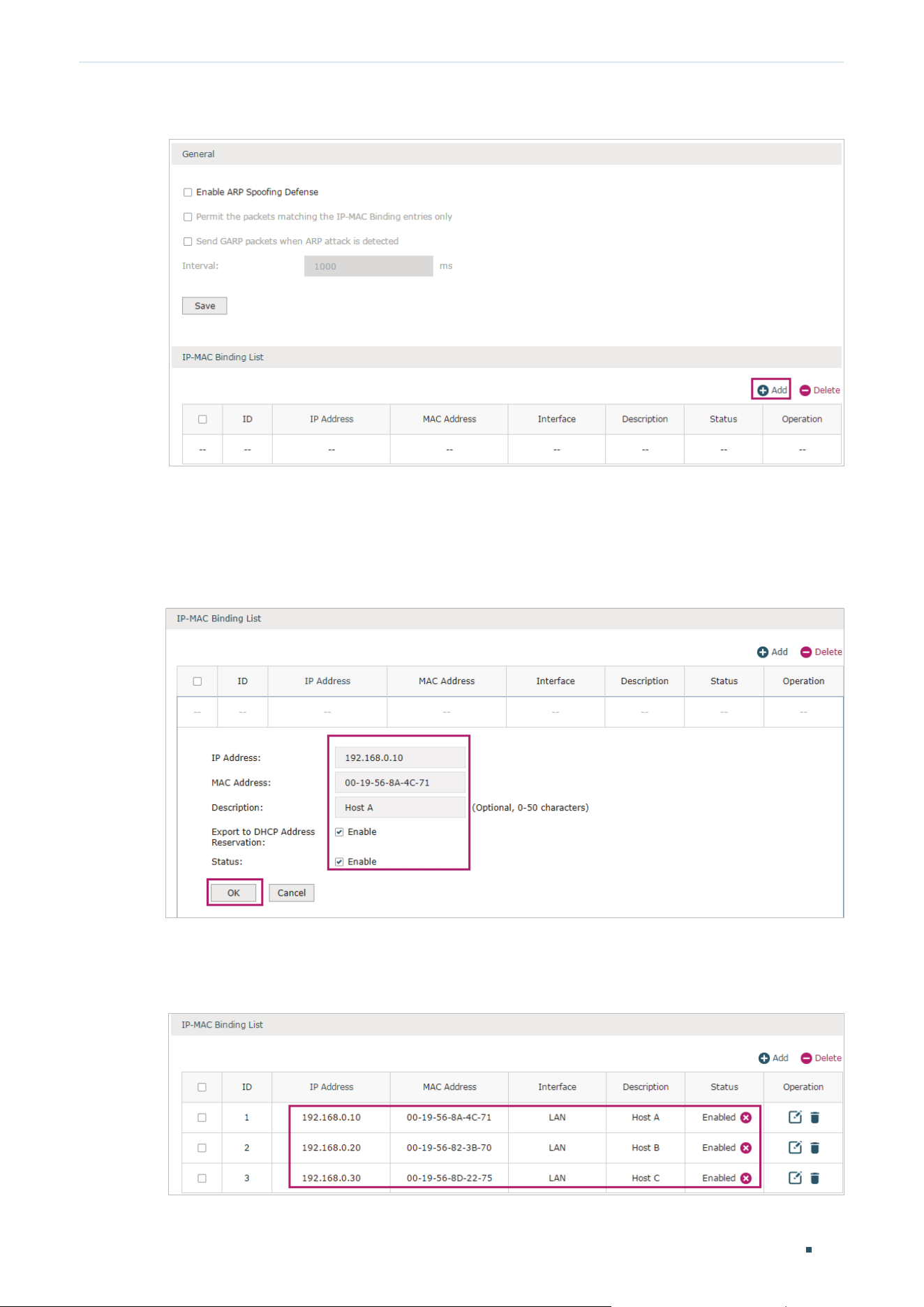Image resolution: width=924 pixels, height=1307 pixels.
Task: Click the trash icon for Host A entry
Action: pyautogui.click(x=814, y=1118)
